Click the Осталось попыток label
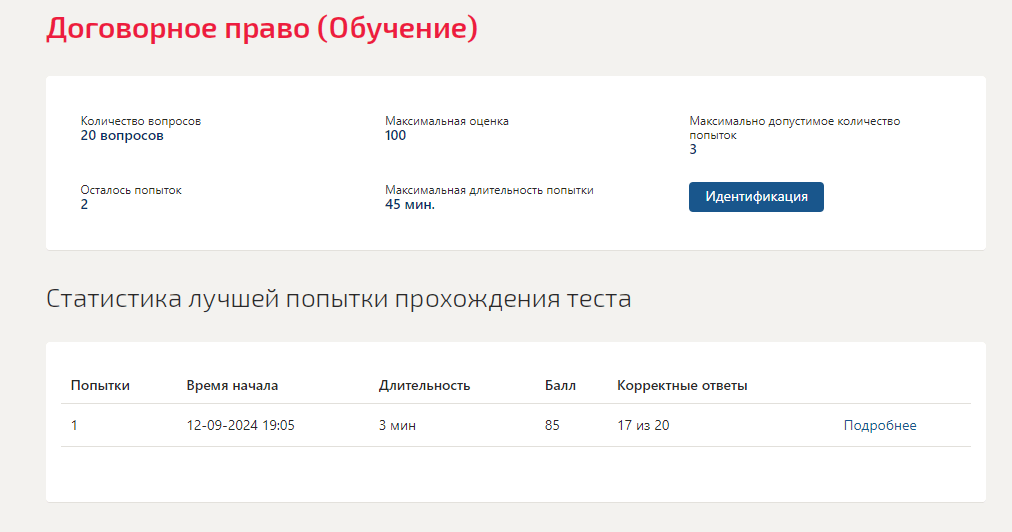The height and width of the screenshot is (532, 1012). [131, 190]
